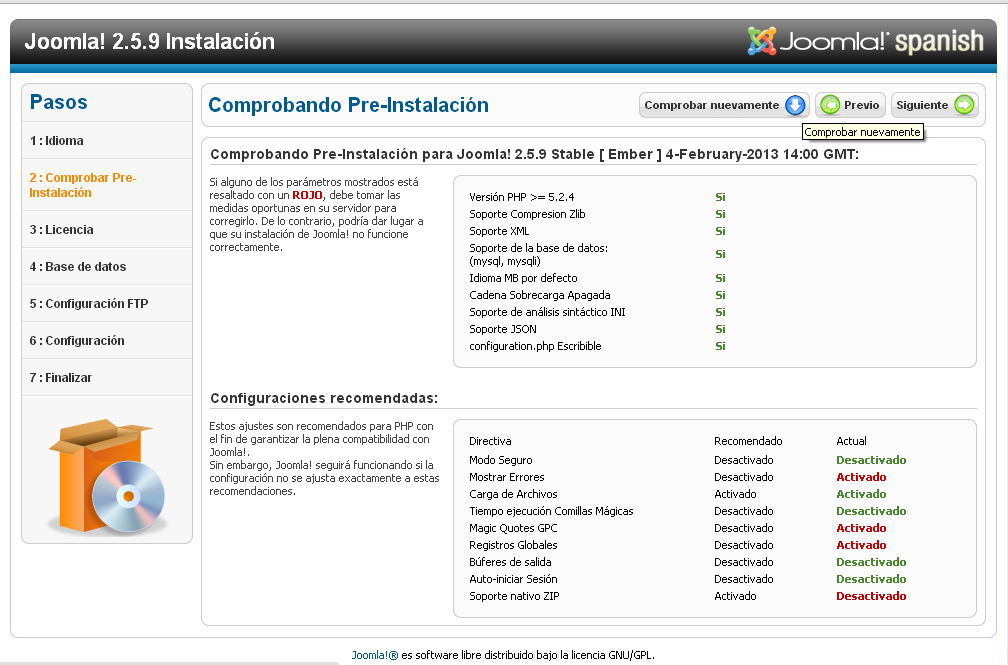Select step 1 : Idioma
The image size is (1008, 665).
point(57,141)
